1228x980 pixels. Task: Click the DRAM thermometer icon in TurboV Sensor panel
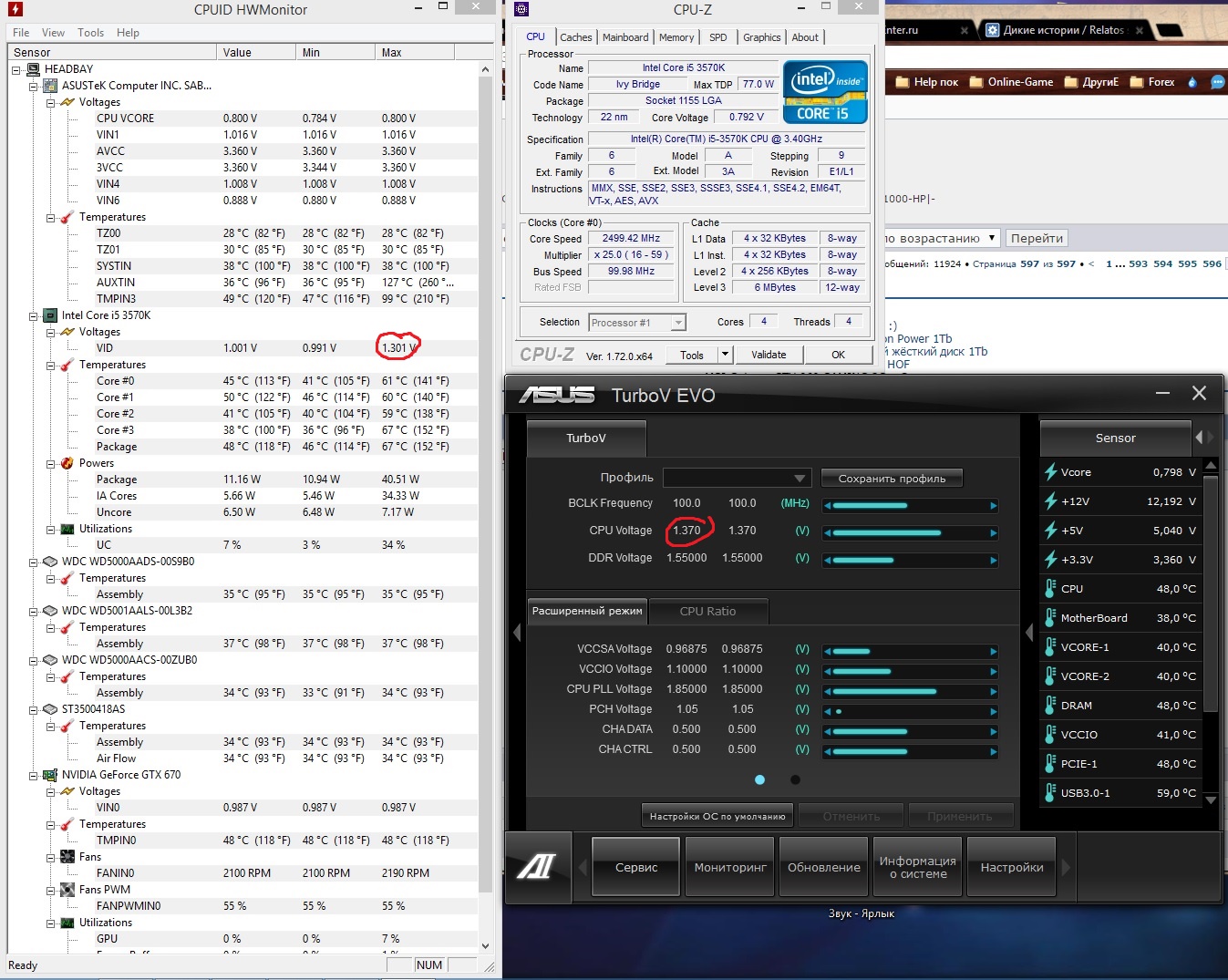[x=1050, y=706]
